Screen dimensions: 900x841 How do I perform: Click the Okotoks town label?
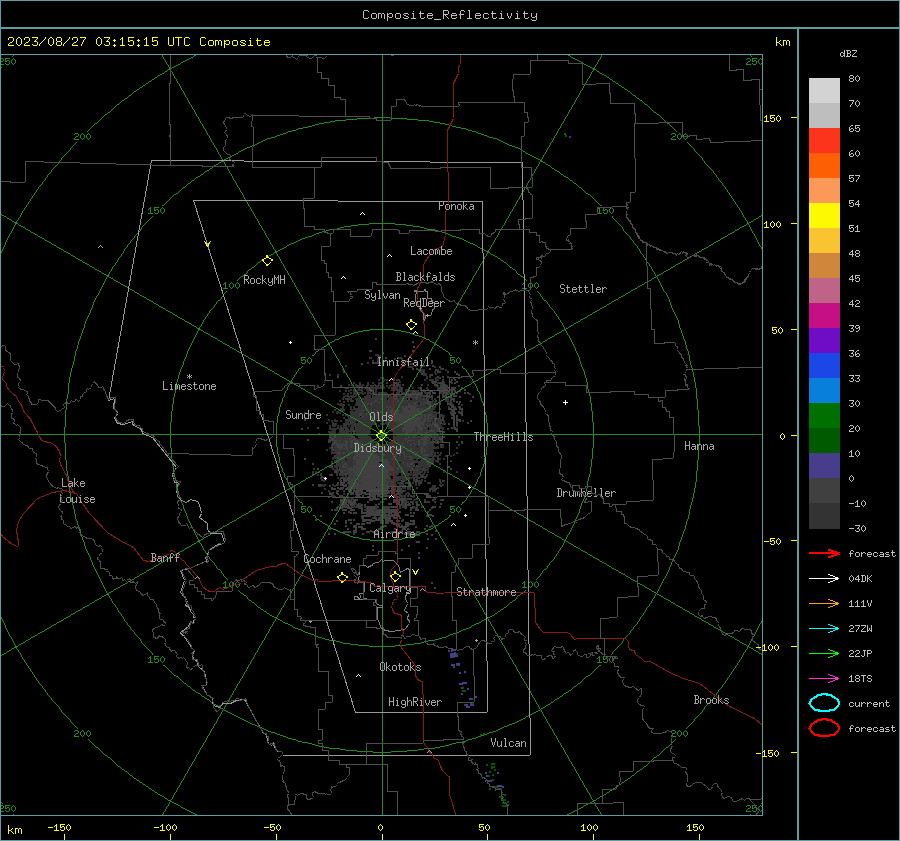coord(400,667)
